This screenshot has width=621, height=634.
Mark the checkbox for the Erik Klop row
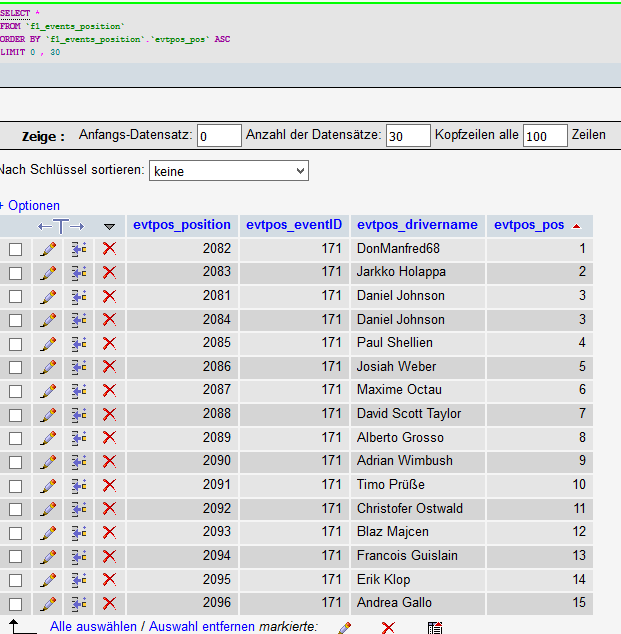[x=15, y=580]
